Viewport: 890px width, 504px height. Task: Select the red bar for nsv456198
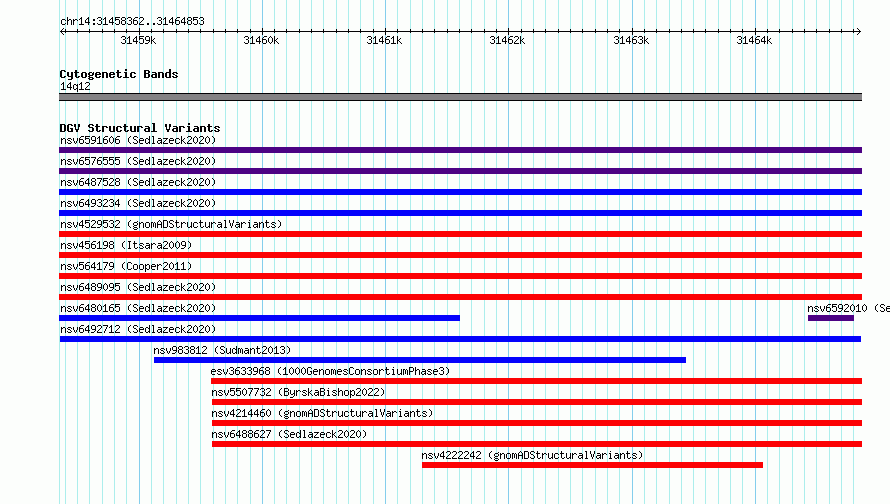pyautogui.click(x=460, y=255)
